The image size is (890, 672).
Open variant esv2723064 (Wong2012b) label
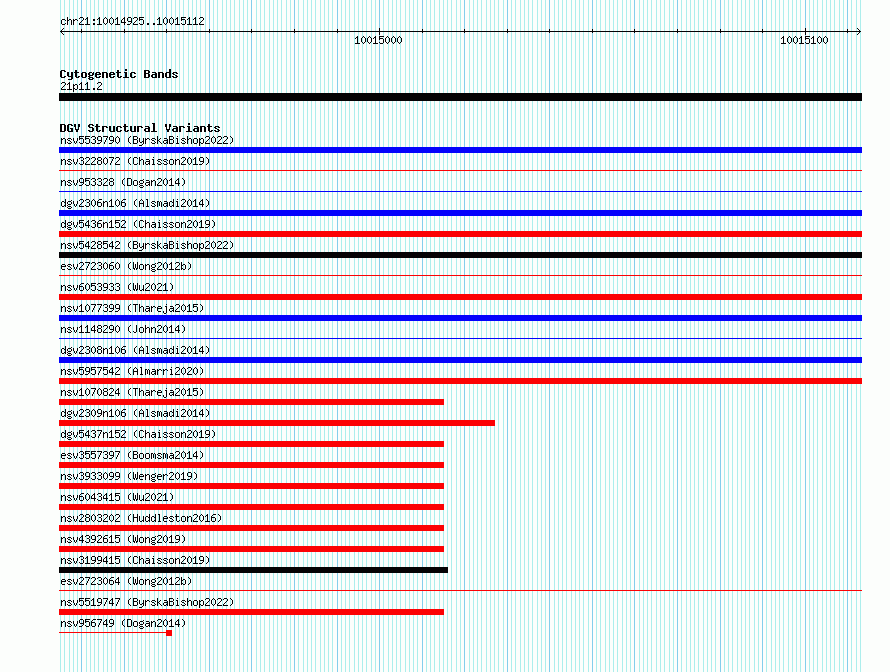pyautogui.click(x=126, y=581)
